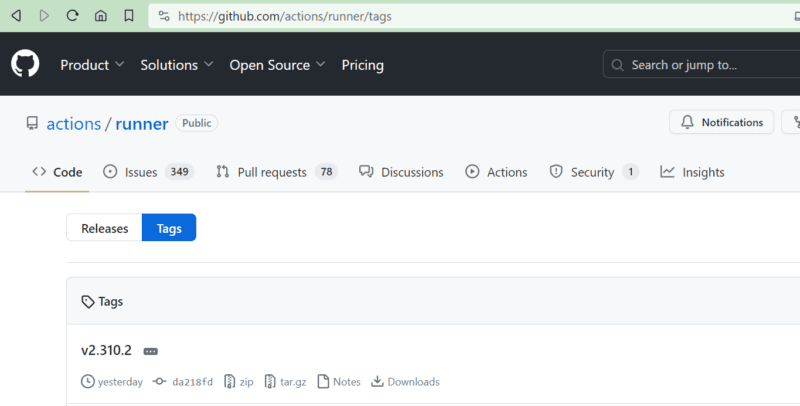Viewport: 800px width, 406px height.
Task: Click the address bar URL
Action: [x=285, y=16]
